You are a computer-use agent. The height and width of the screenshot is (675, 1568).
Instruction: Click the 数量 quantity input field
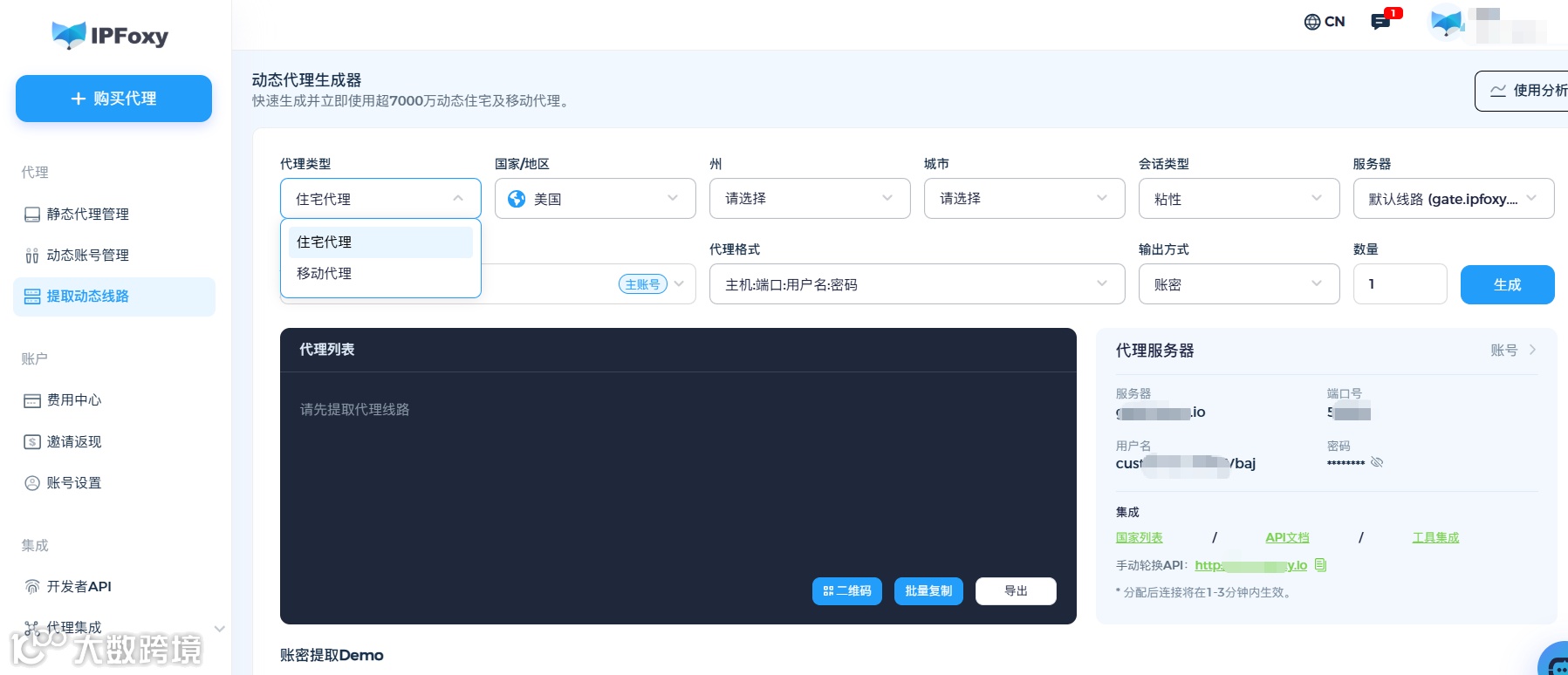click(x=1400, y=284)
